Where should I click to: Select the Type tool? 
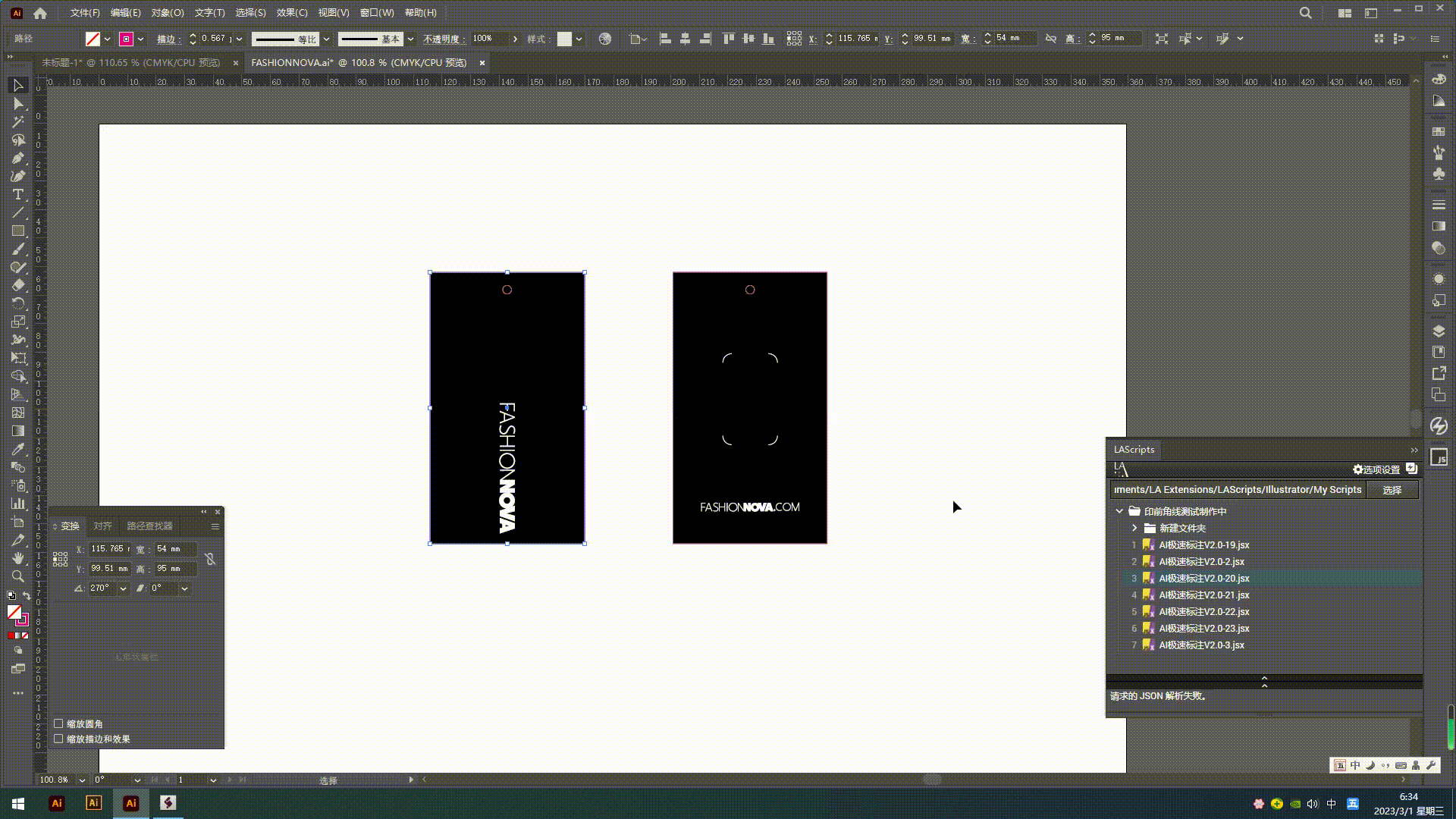tap(18, 195)
